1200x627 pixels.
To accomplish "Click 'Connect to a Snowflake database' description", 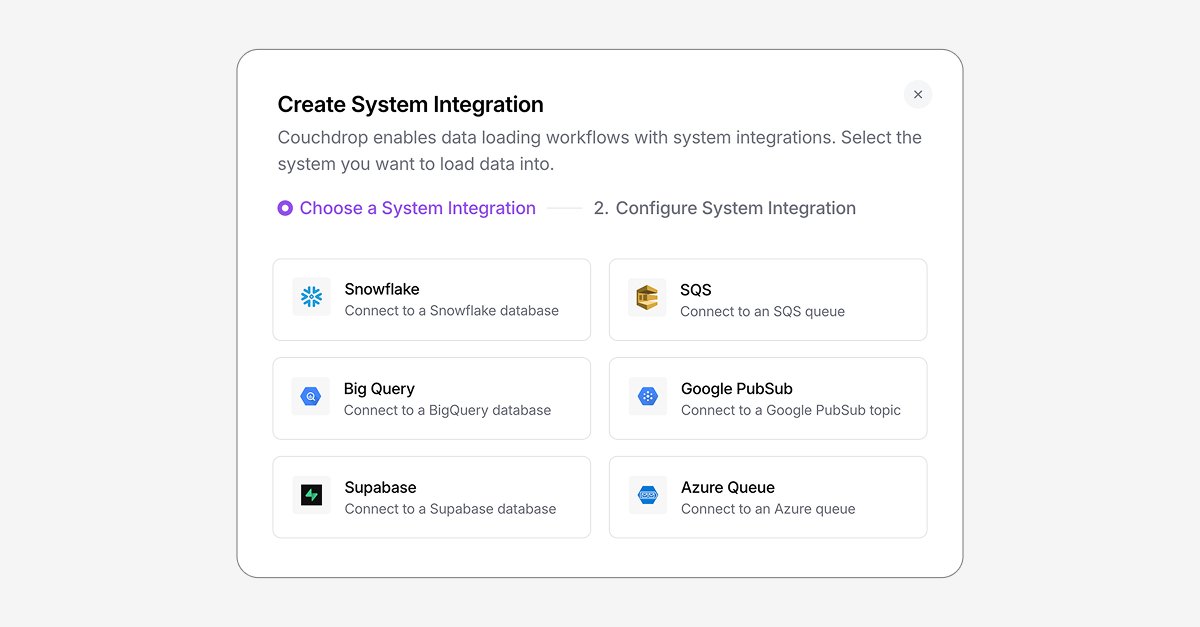I will tap(452, 311).
